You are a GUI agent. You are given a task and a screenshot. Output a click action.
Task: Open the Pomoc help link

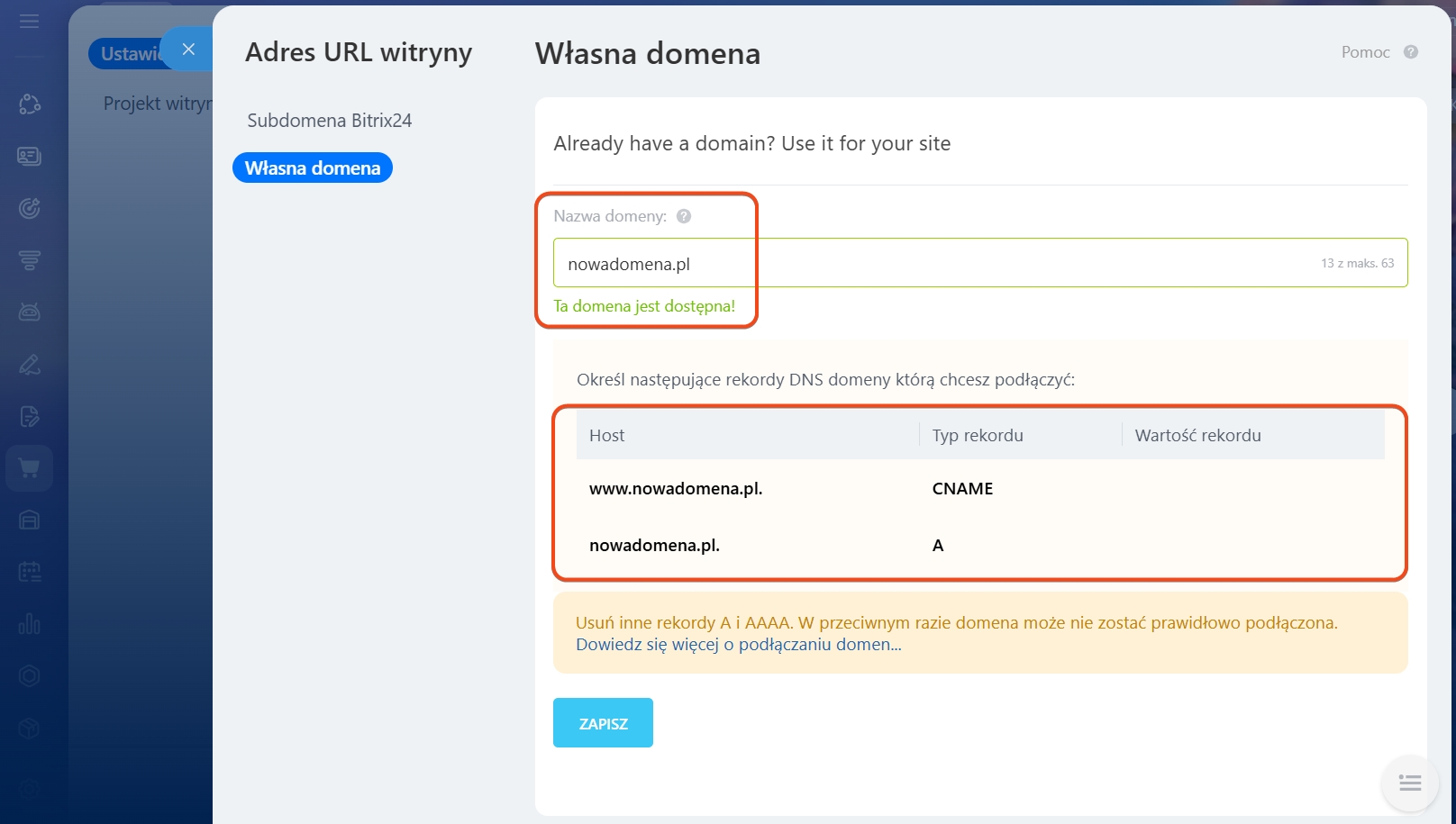1366,52
